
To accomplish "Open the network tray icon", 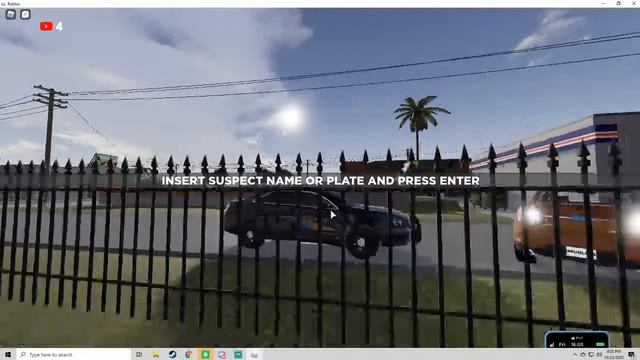I will [591, 355].
